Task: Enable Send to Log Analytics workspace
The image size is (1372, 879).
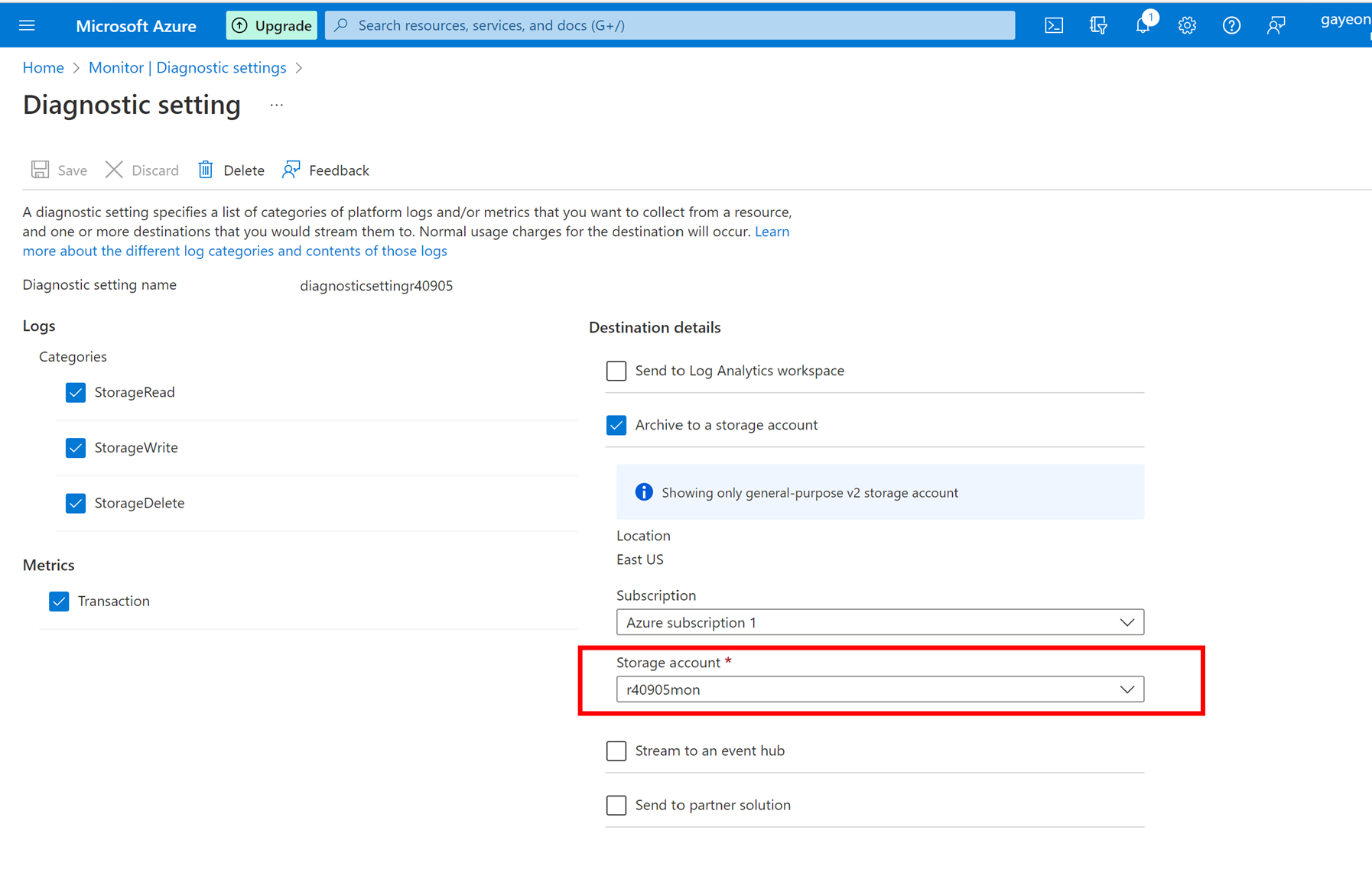Action: coord(616,371)
